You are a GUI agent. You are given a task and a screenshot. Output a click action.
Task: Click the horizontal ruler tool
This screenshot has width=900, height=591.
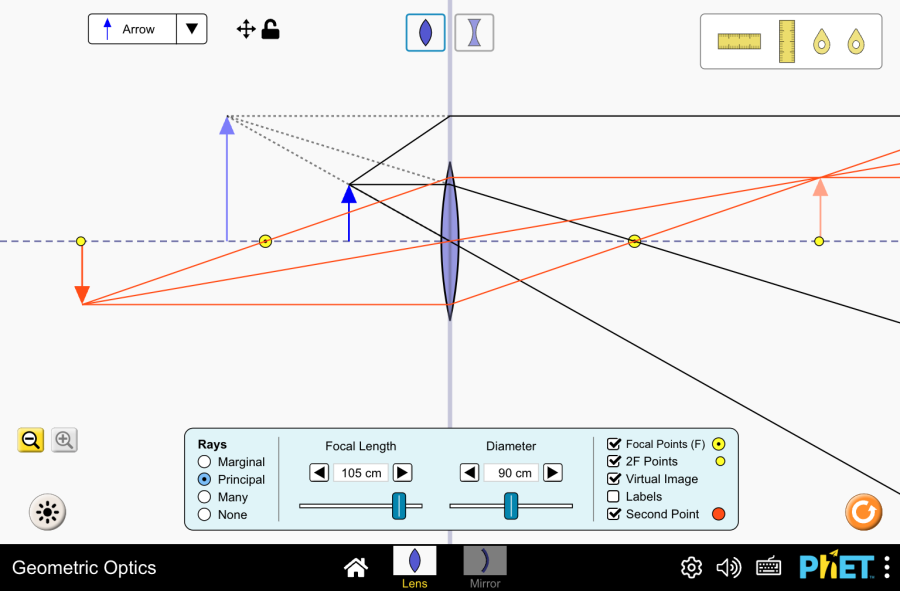[x=739, y=41]
